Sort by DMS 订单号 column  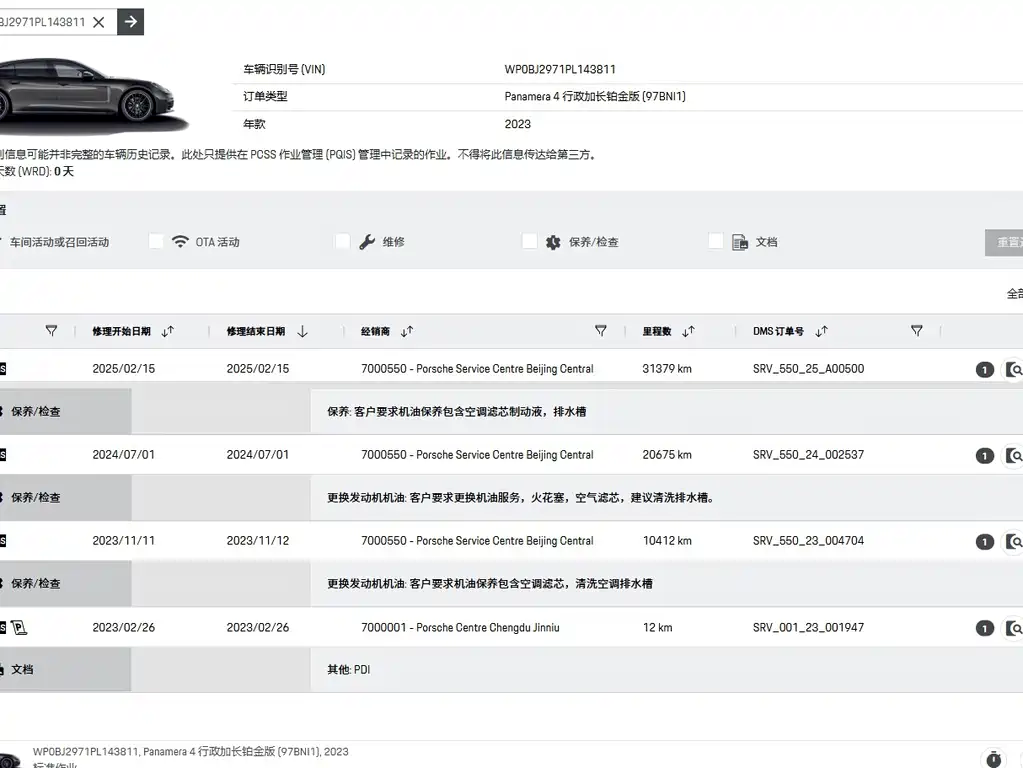tap(821, 331)
